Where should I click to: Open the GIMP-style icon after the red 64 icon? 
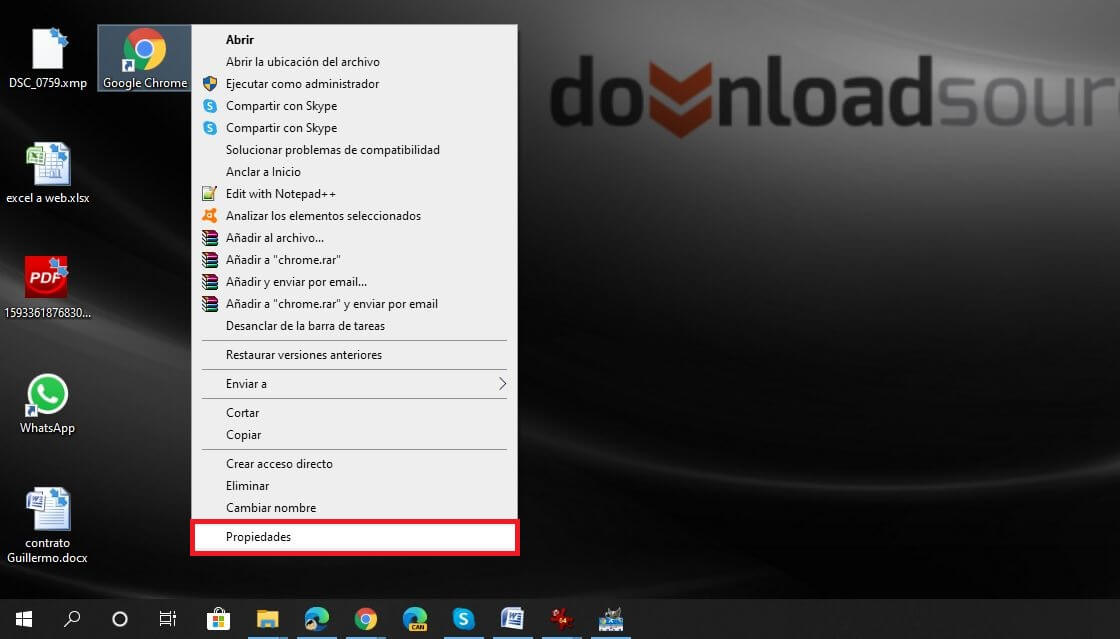611,619
